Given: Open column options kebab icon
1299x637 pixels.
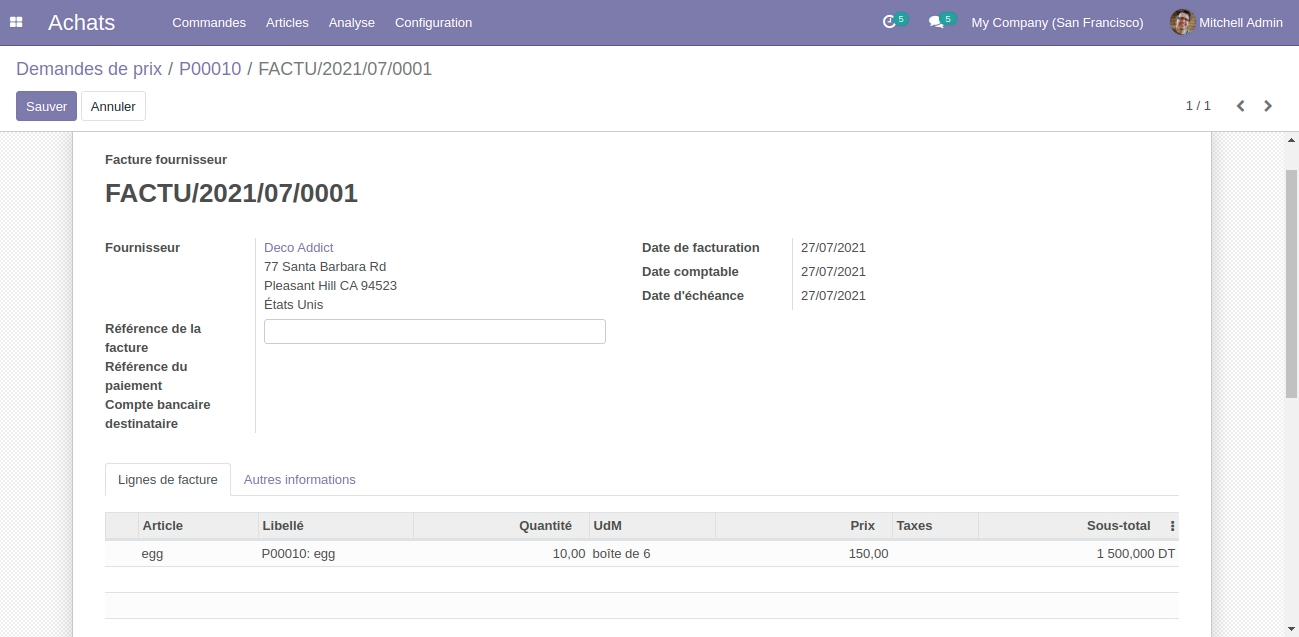Looking at the screenshot, I should coord(1172,526).
